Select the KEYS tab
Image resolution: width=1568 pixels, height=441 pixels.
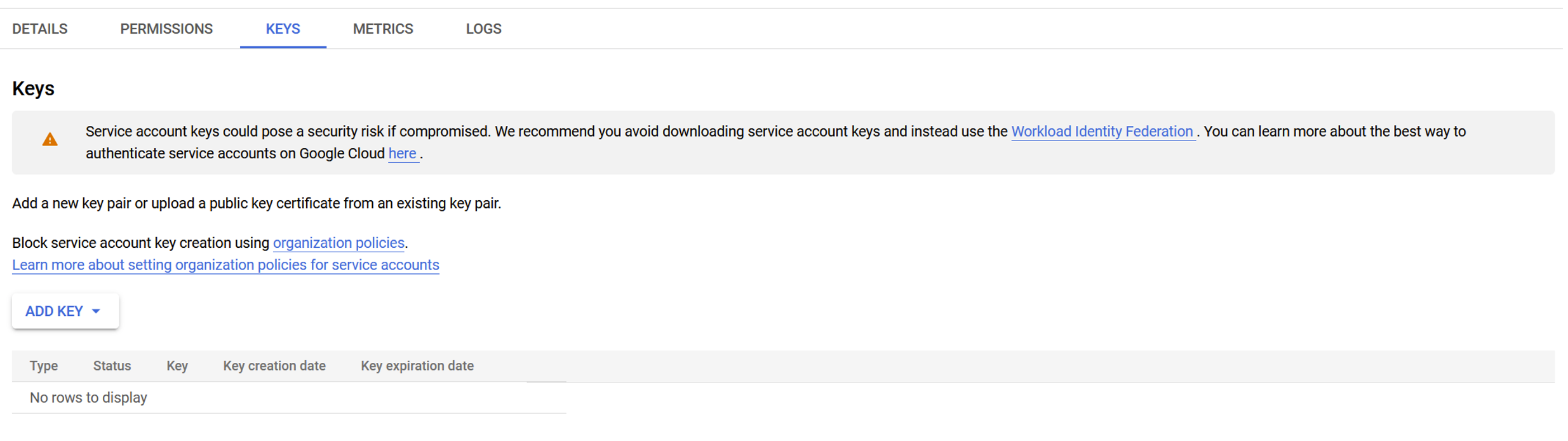[283, 29]
